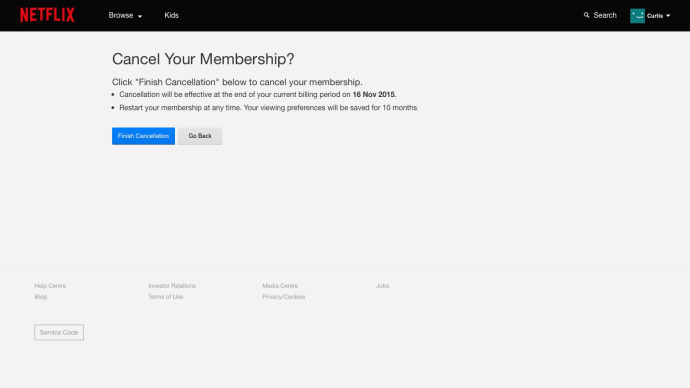The height and width of the screenshot is (388, 690).
Task: Expand the Browse dropdown arrow
Action: click(140, 16)
